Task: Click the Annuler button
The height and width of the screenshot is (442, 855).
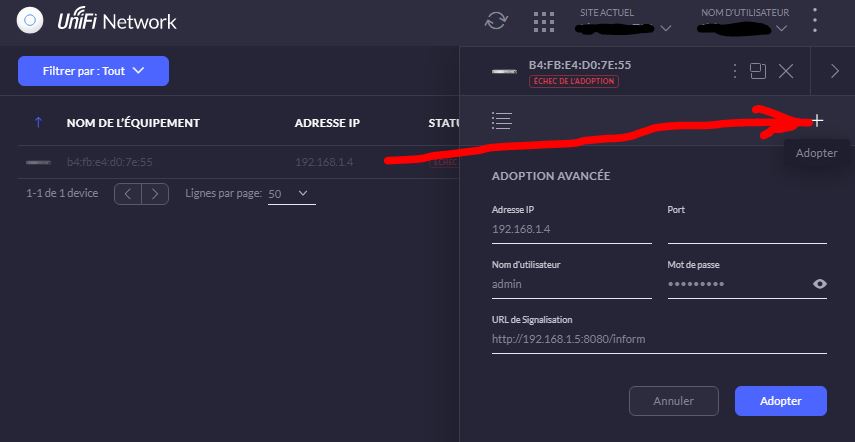Action: click(673, 400)
